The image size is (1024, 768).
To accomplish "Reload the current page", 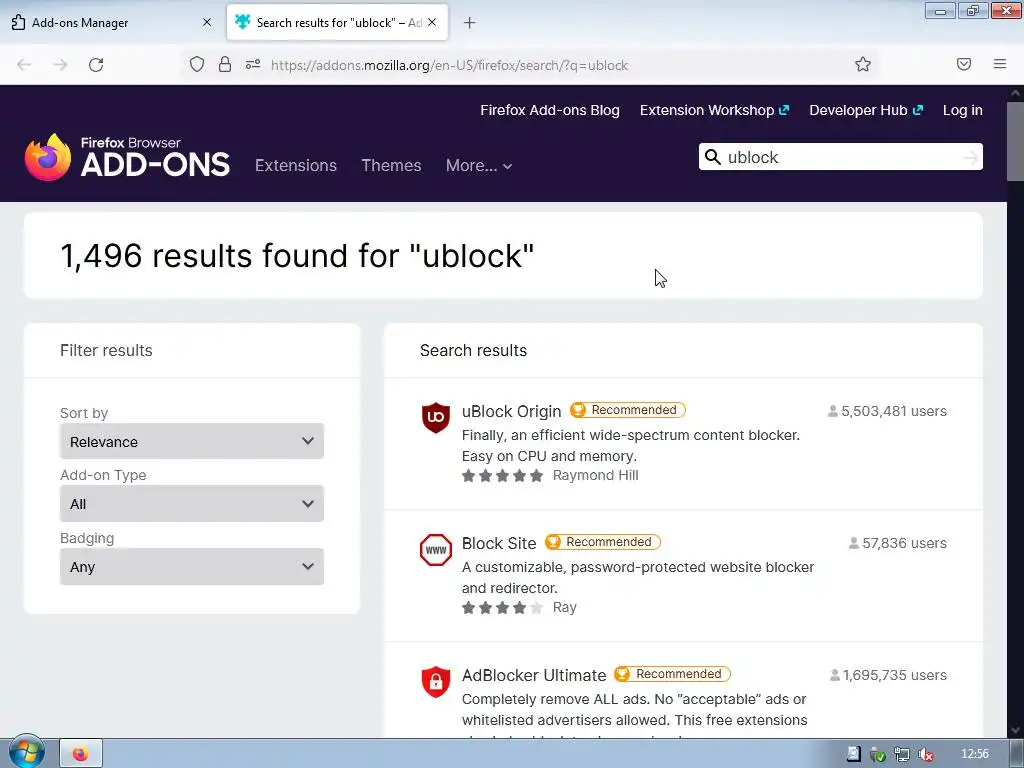I will point(96,65).
